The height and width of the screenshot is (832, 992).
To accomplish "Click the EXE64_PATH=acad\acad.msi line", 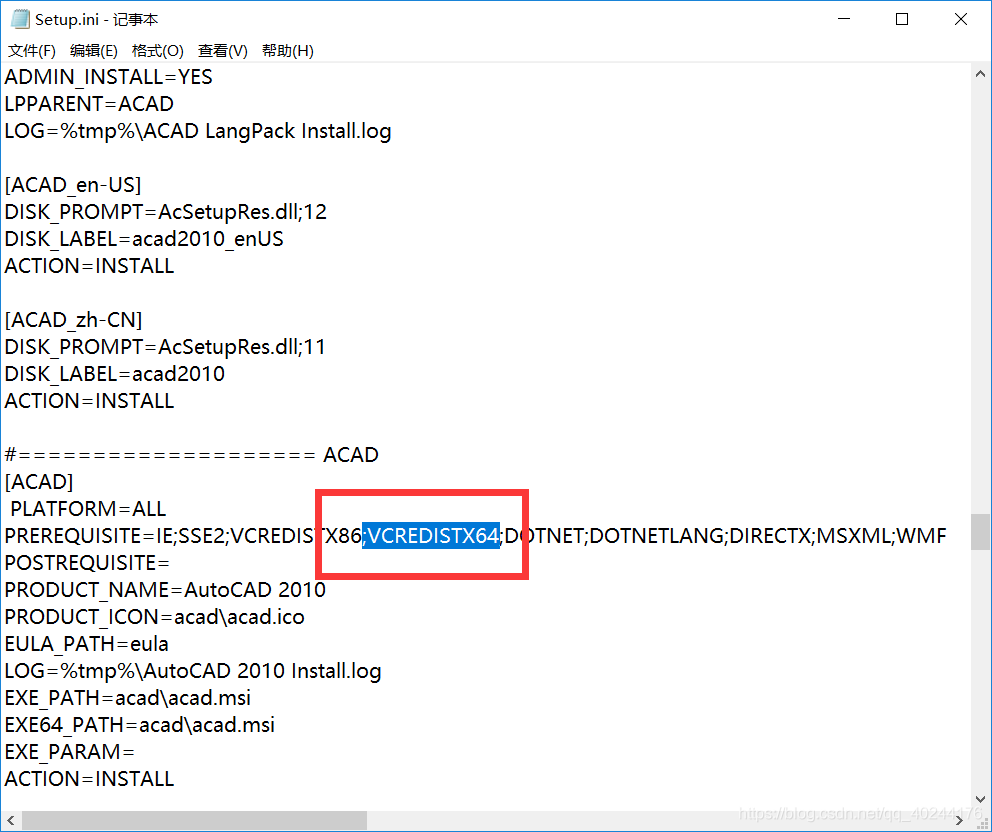I will pyautogui.click(x=140, y=725).
